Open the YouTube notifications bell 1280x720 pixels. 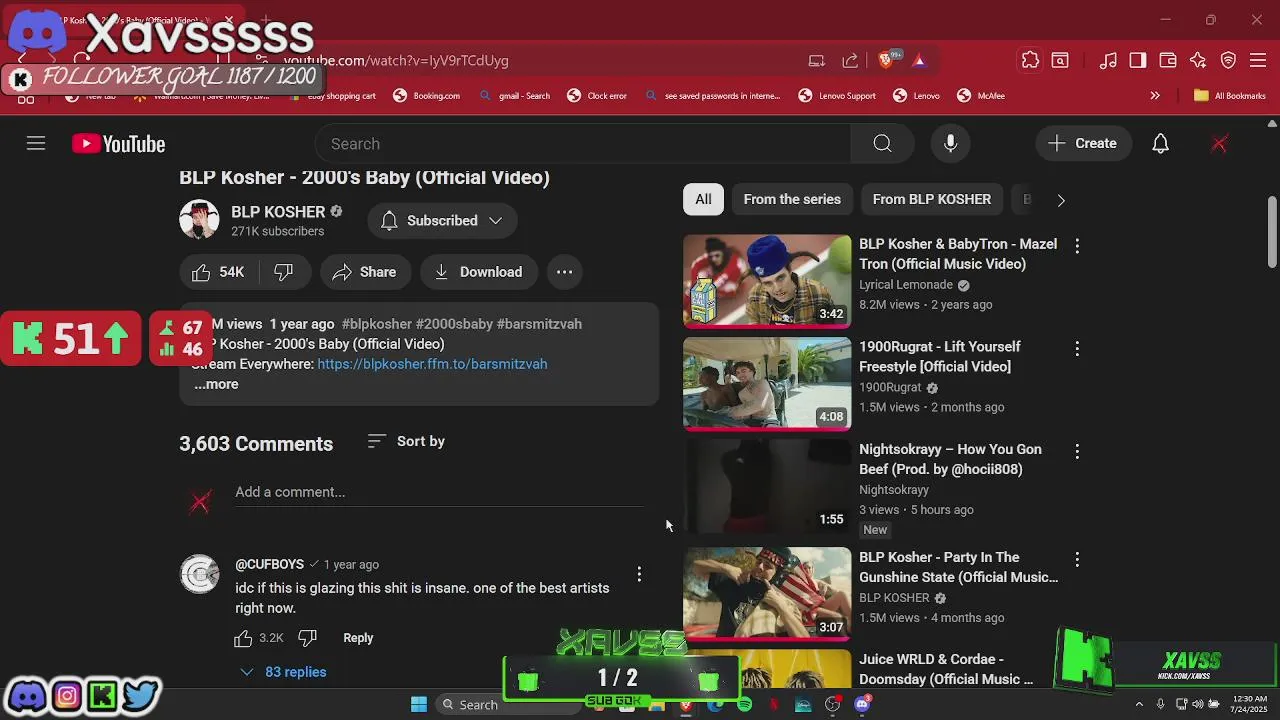coord(1160,144)
